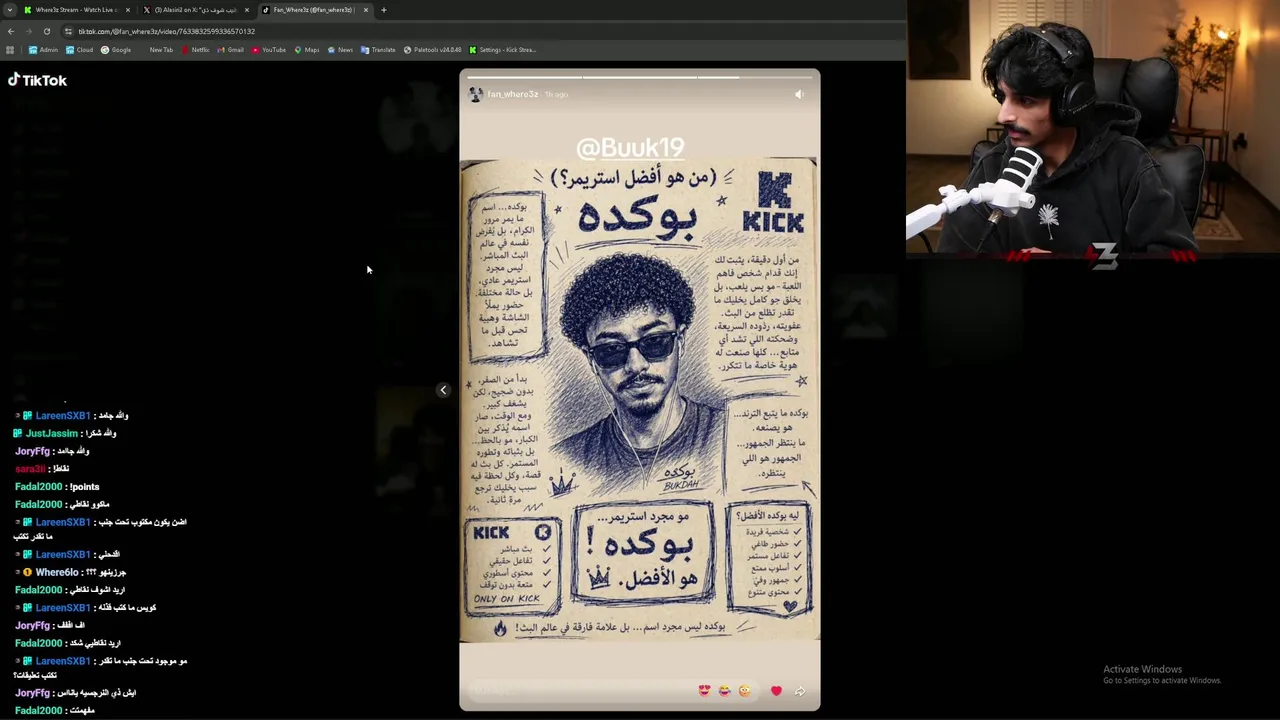Open fan_where3z profile avatar
The image size is (1280, 720).
tap(475, 94)
